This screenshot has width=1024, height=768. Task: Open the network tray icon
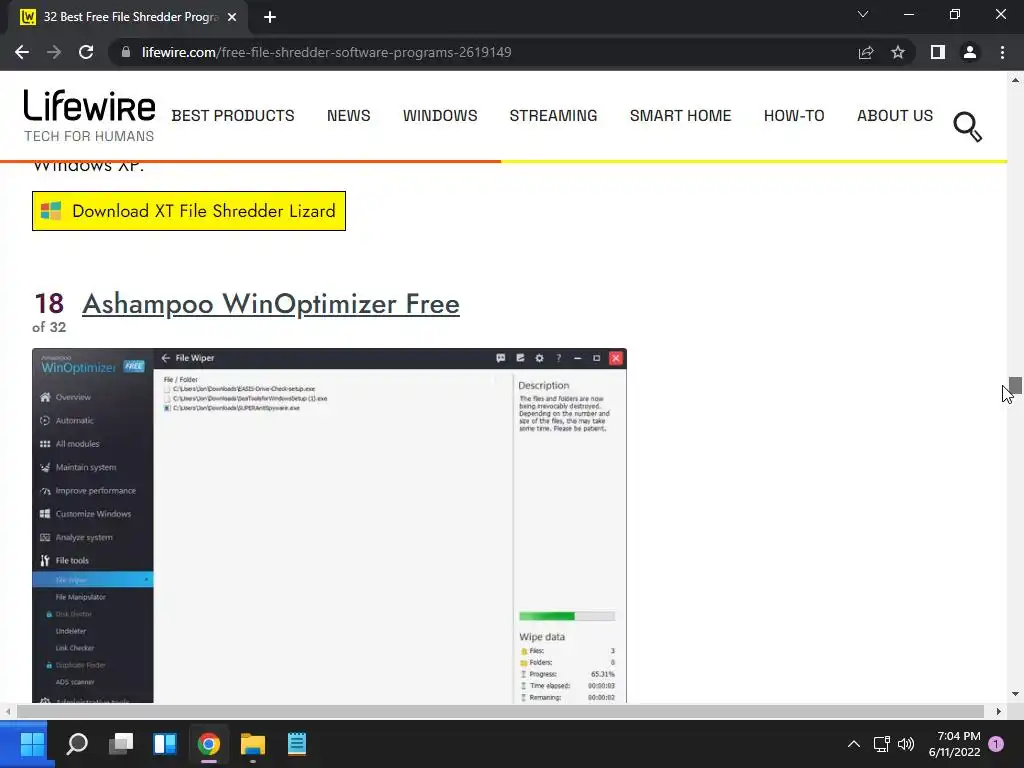(882, 744)
